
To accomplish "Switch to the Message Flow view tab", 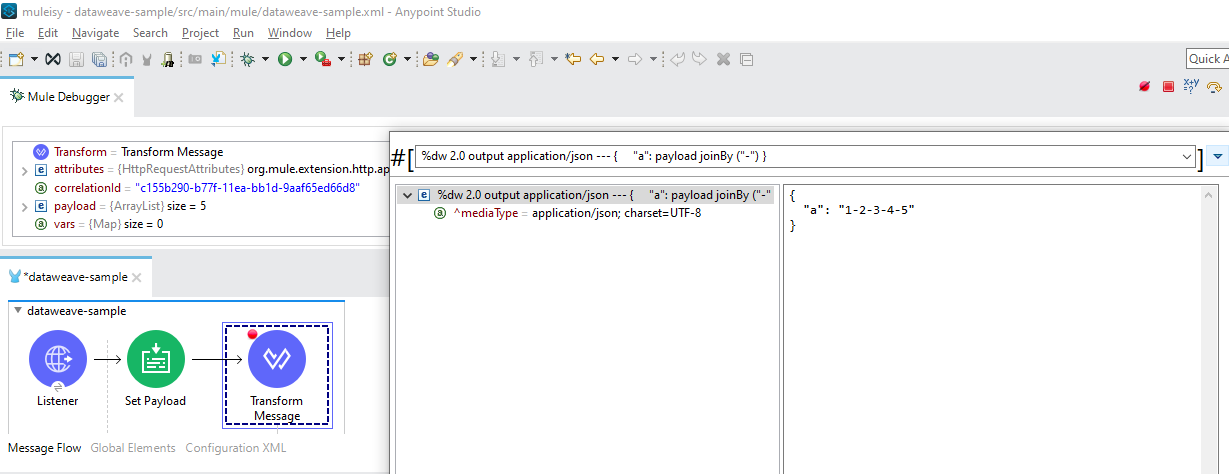I will click(x=45, y=448).
